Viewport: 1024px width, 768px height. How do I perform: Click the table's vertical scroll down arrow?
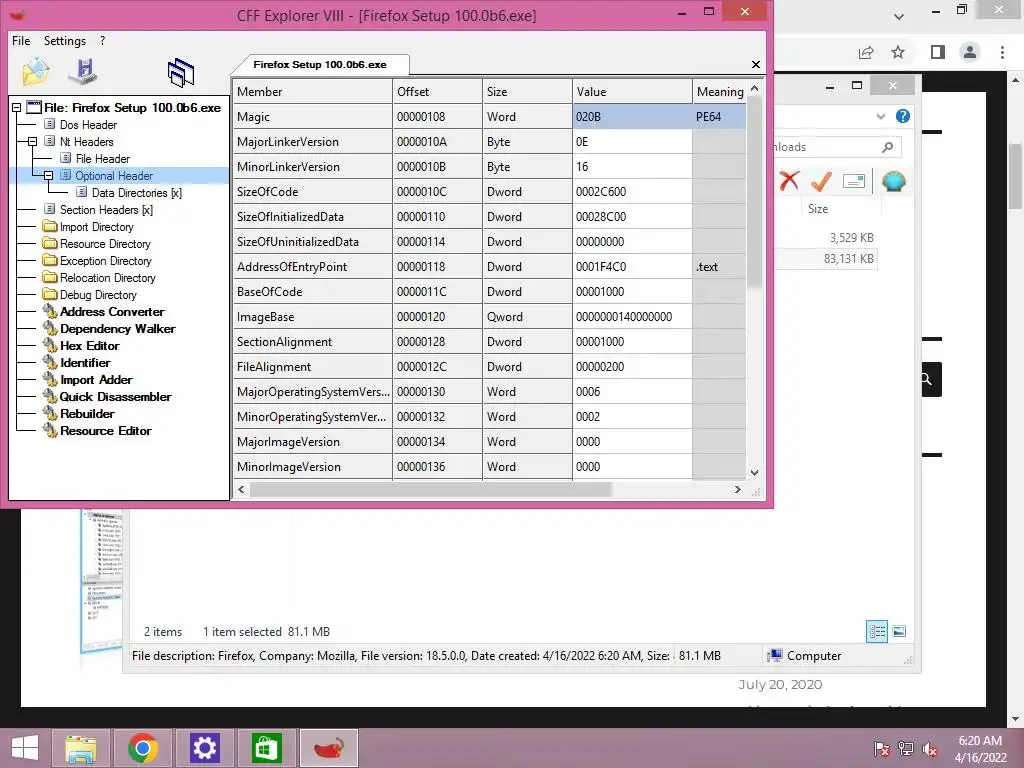(x=754, y=473)
